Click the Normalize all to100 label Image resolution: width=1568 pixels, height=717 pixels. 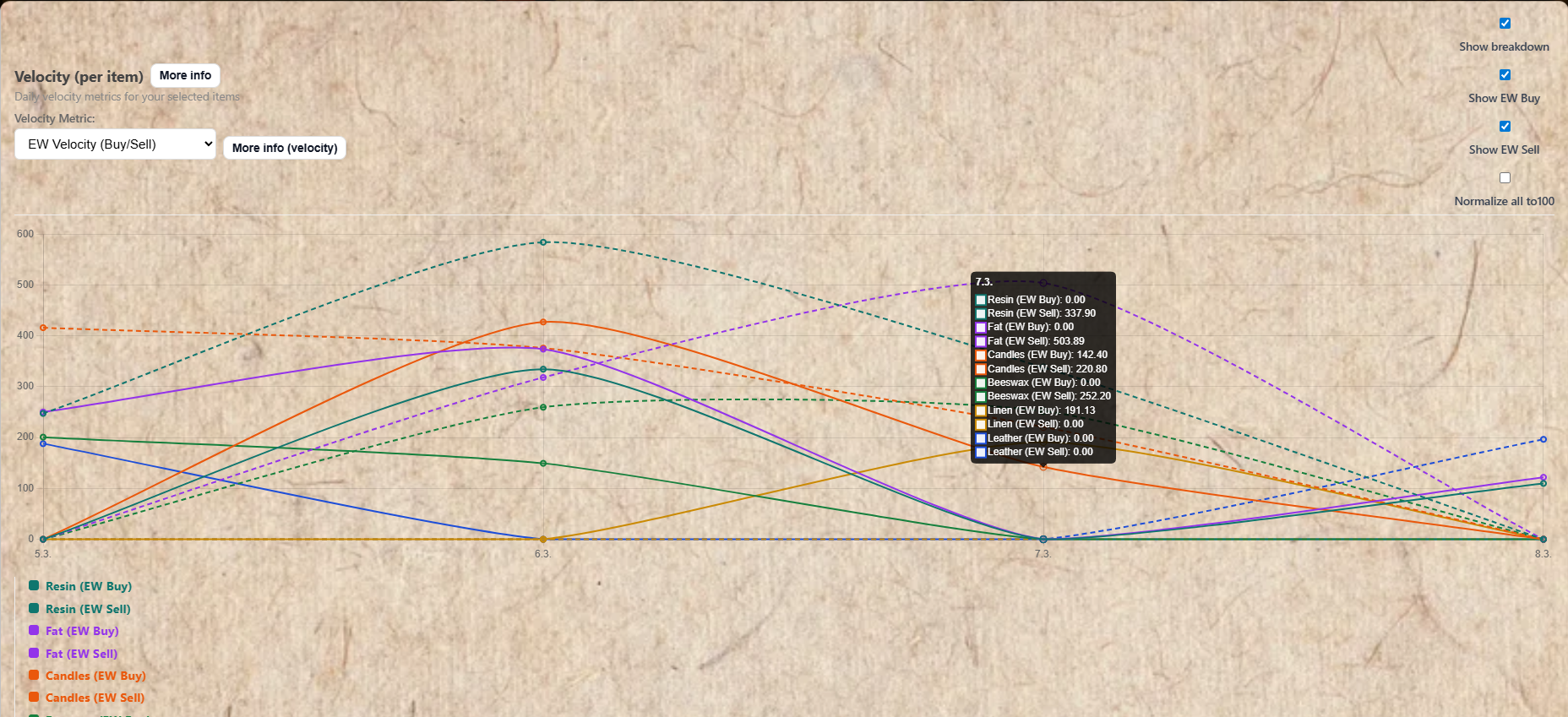[1504, 201]
